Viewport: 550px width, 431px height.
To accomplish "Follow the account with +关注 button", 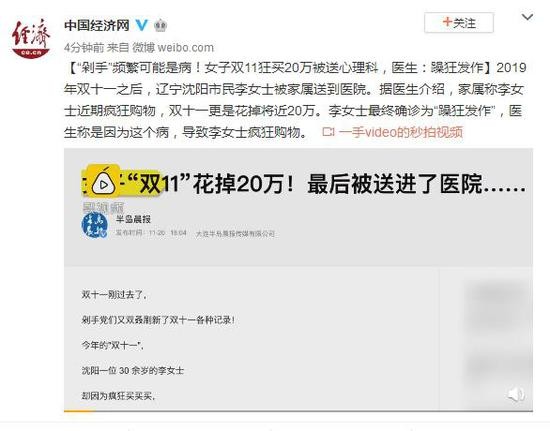I will point(459,23).
